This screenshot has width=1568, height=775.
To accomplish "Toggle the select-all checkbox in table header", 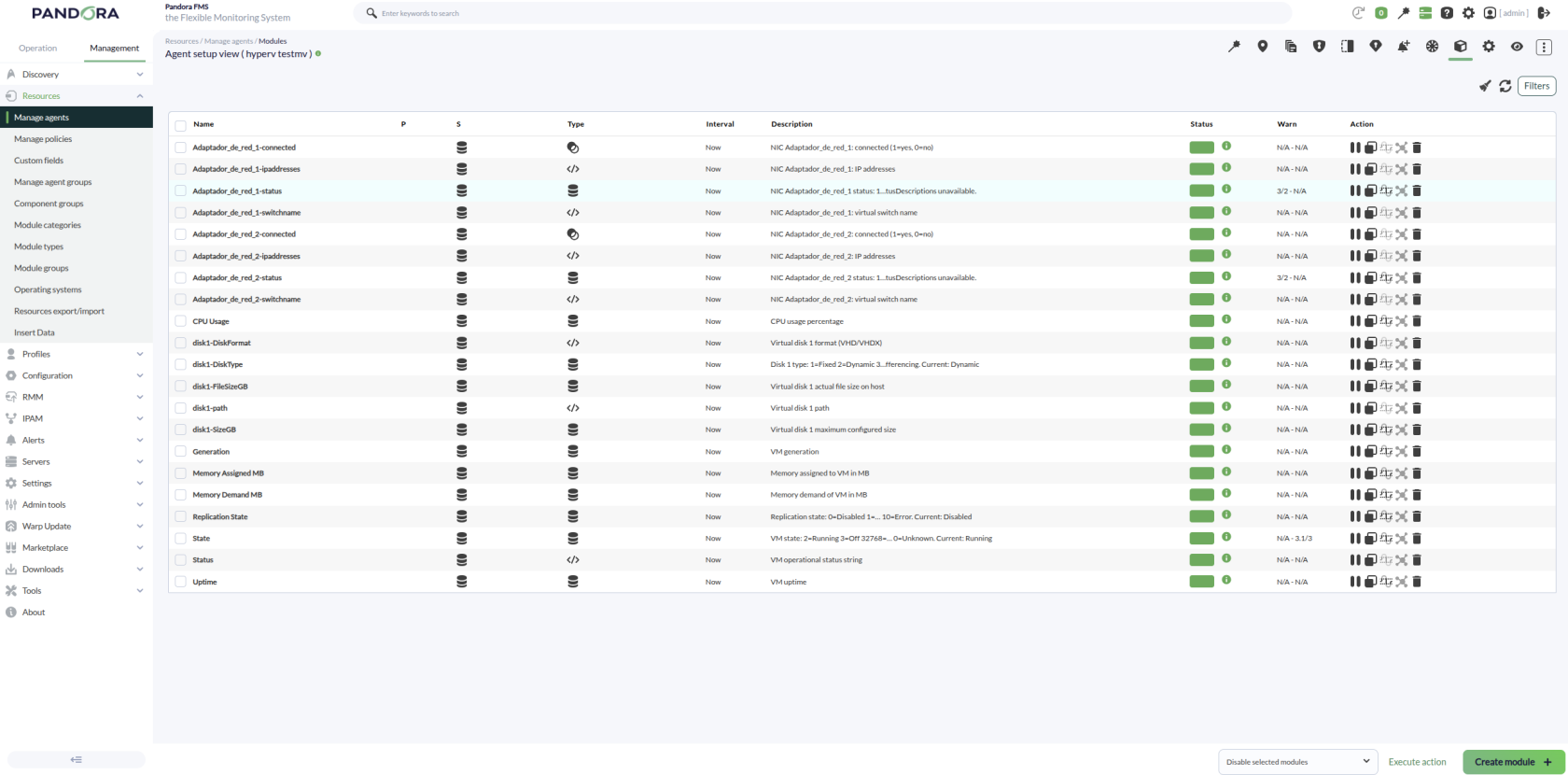I will point(181,125).
